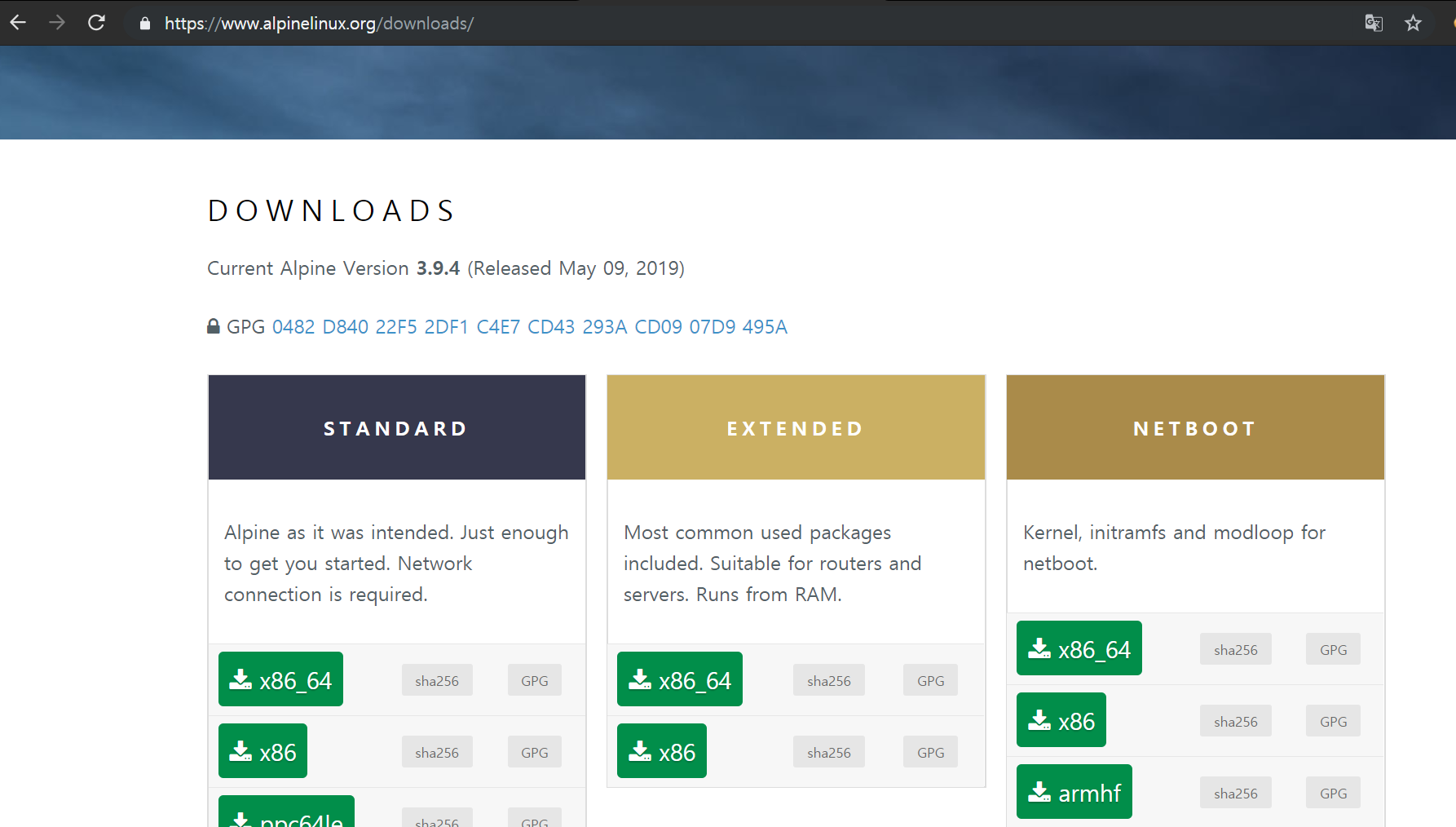Image resolution: width=1456 pixels, height=827 pixels.
Task: Click the NETBOOT card header
Action: tap(1196, 427)
